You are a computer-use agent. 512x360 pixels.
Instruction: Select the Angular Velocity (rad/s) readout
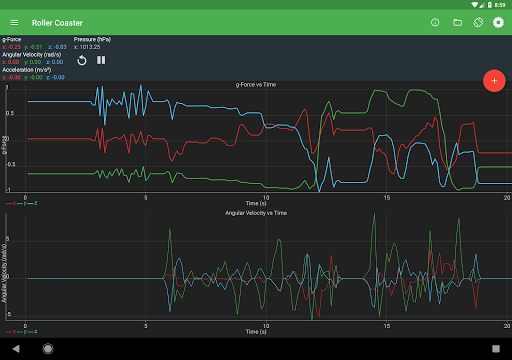pyautogui.click(x=32, y=54)
